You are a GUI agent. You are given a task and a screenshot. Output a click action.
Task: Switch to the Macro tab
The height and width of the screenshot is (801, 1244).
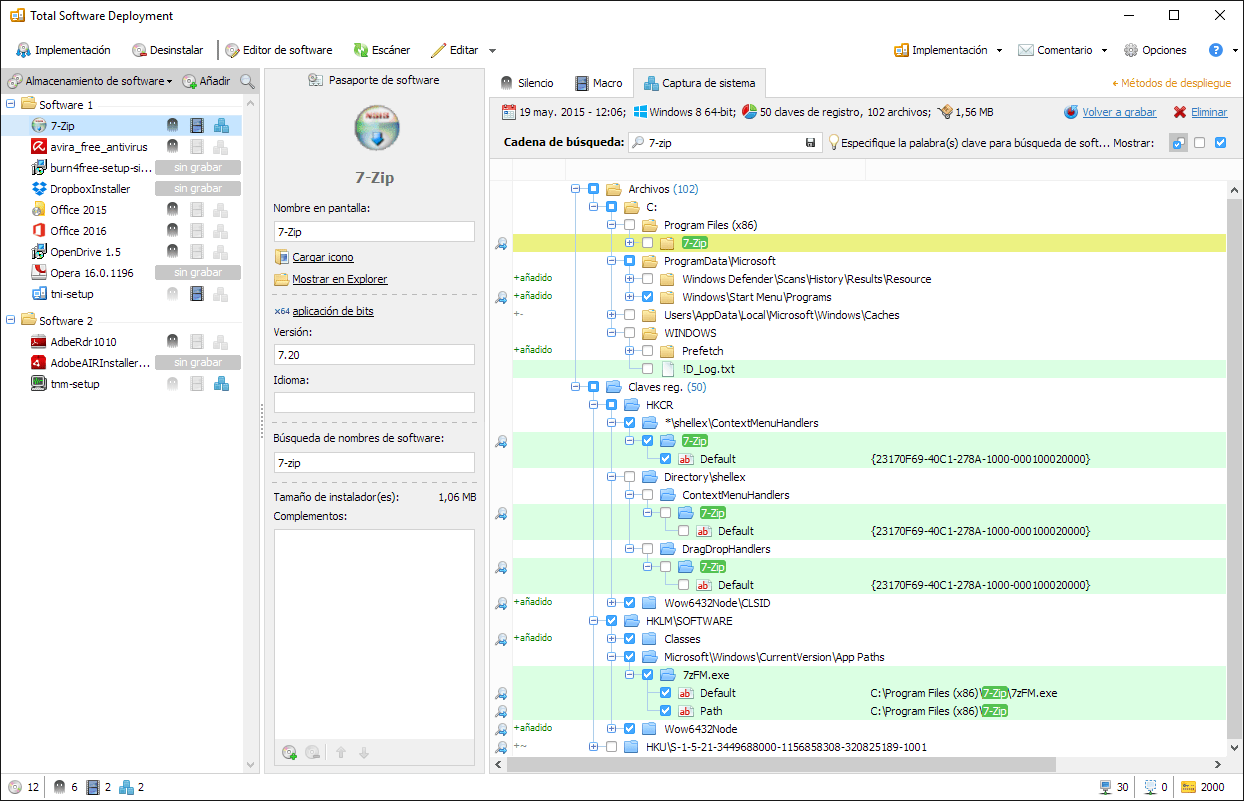point(598,83)
